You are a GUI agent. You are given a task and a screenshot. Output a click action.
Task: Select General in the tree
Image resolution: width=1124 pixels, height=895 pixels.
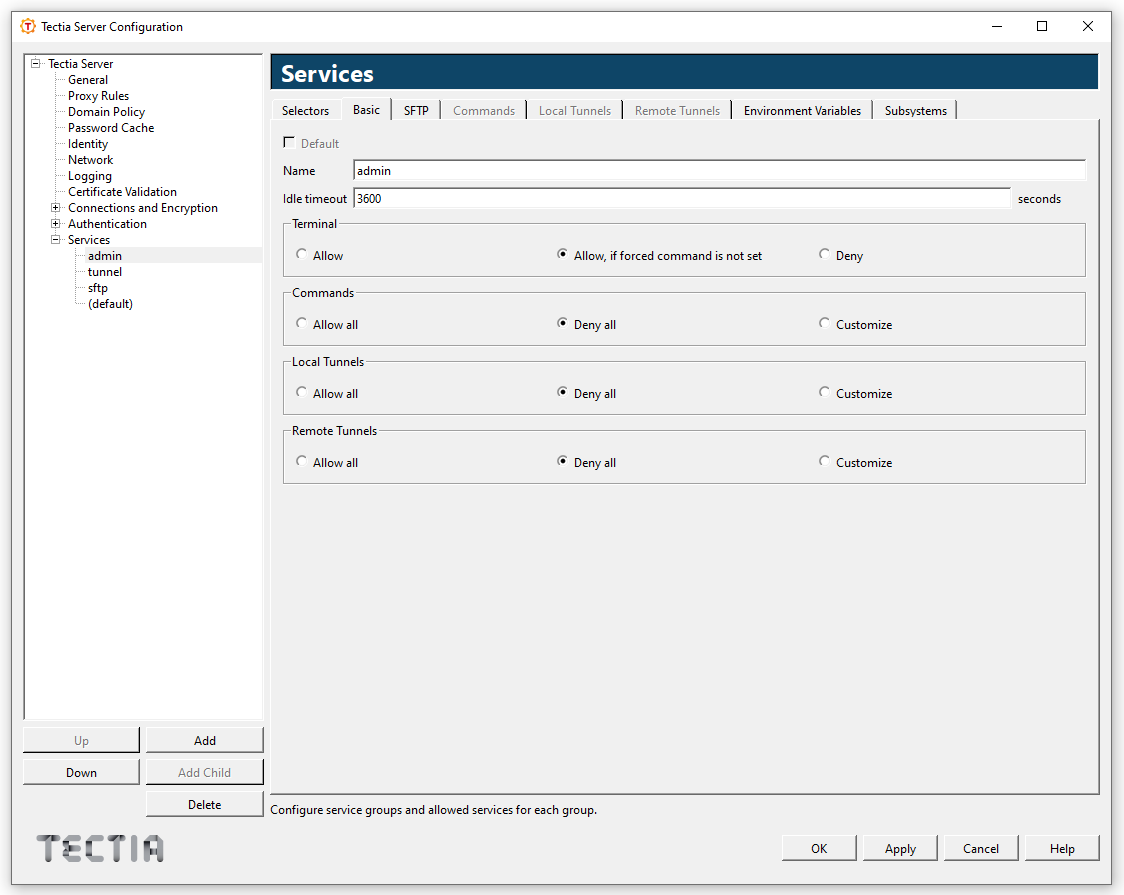pos(88,80)
